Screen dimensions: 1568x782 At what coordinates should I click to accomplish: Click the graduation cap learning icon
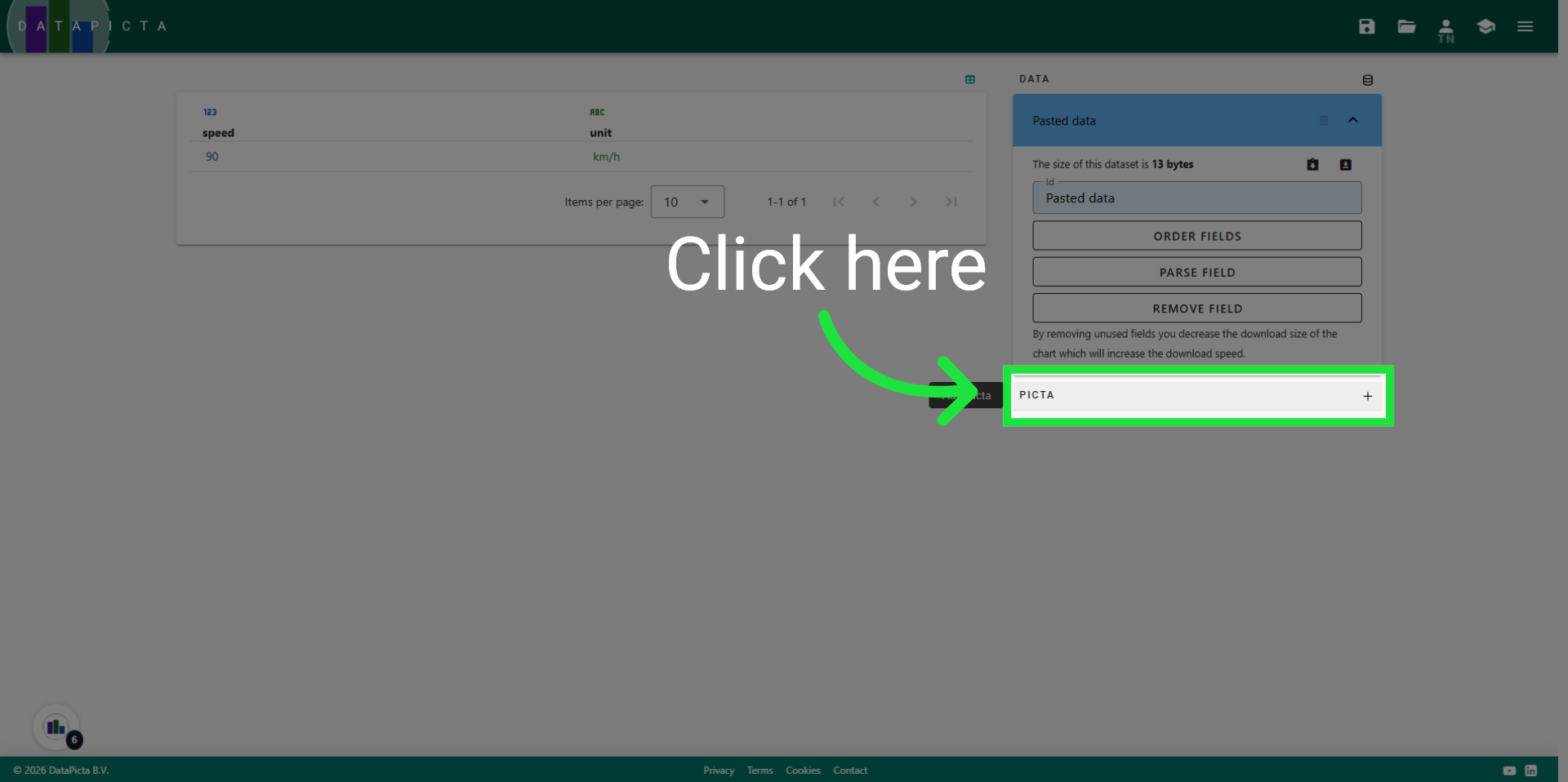tap(1486, 26)
